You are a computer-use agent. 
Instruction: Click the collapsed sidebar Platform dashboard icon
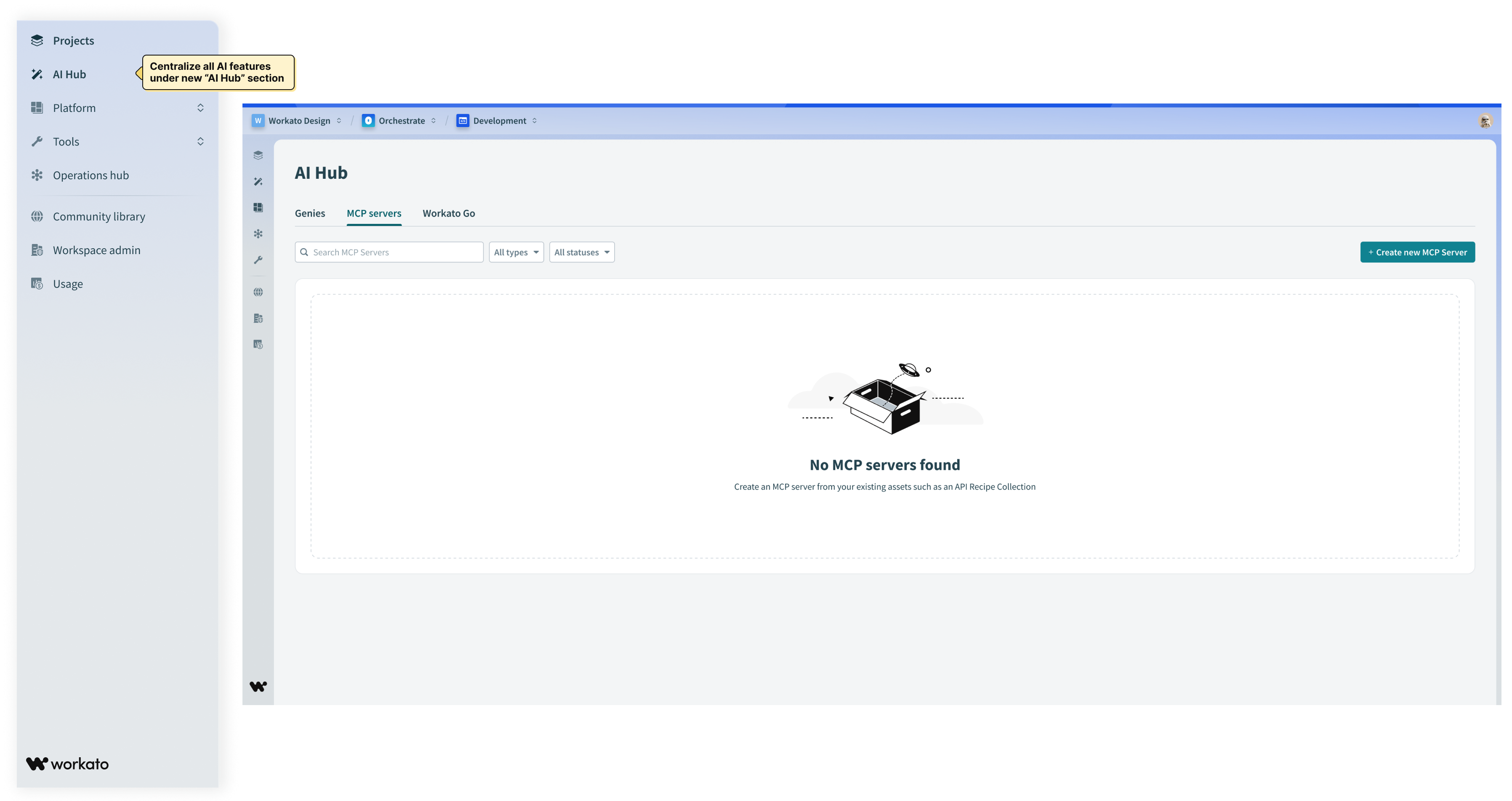[258, 208]
